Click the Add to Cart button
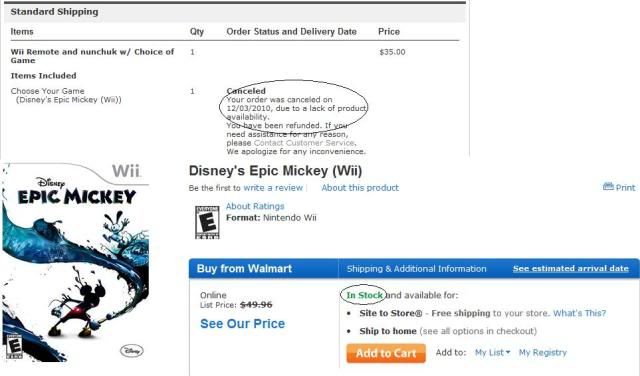Screen dimensions: 640x376 (386, 353)
